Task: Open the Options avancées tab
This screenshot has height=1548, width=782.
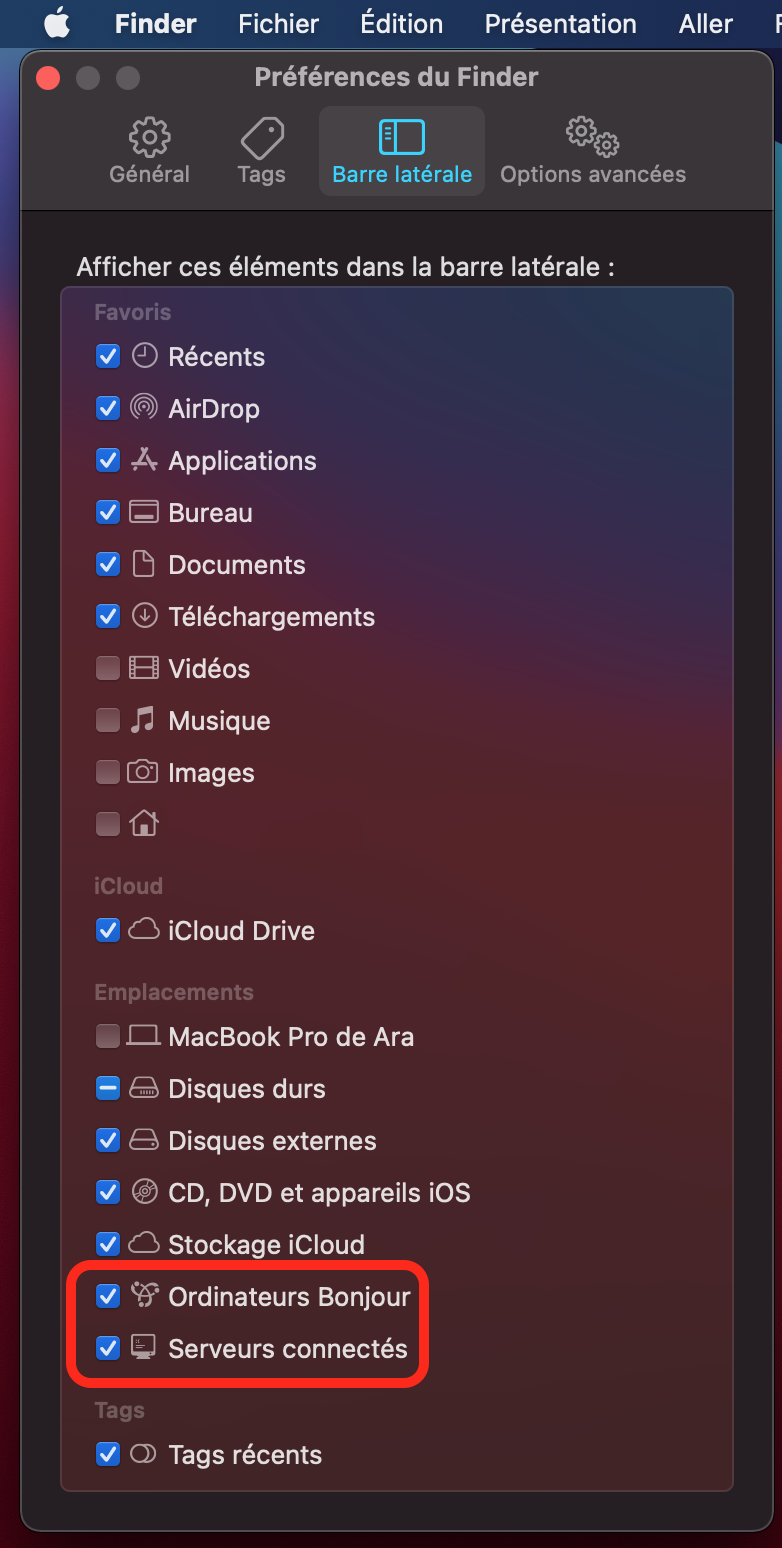Action: click(593, 152)
